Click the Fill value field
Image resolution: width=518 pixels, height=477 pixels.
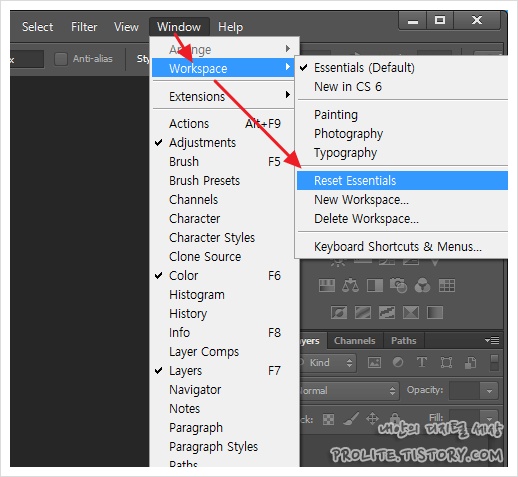click(465, 418)
